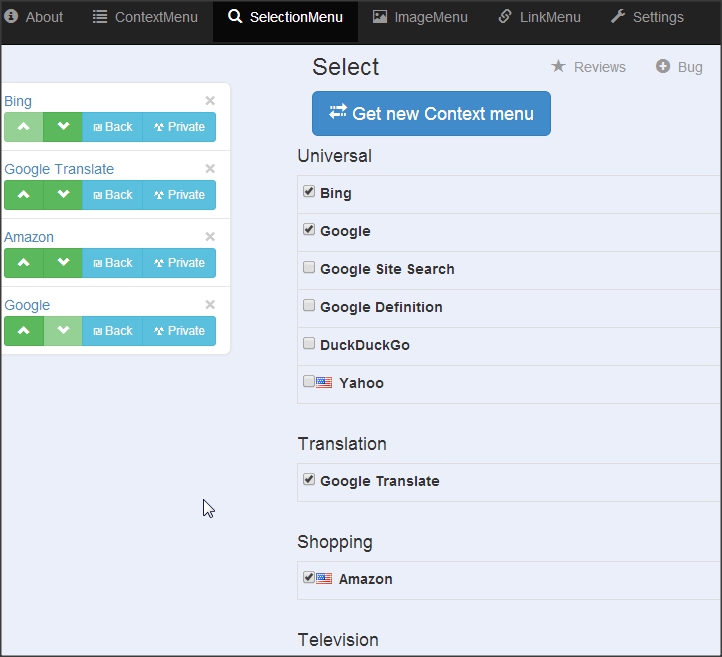The height and width of the screenshot is (657, 722).
Task: Open the Settings tab
Action: [647, 17]
